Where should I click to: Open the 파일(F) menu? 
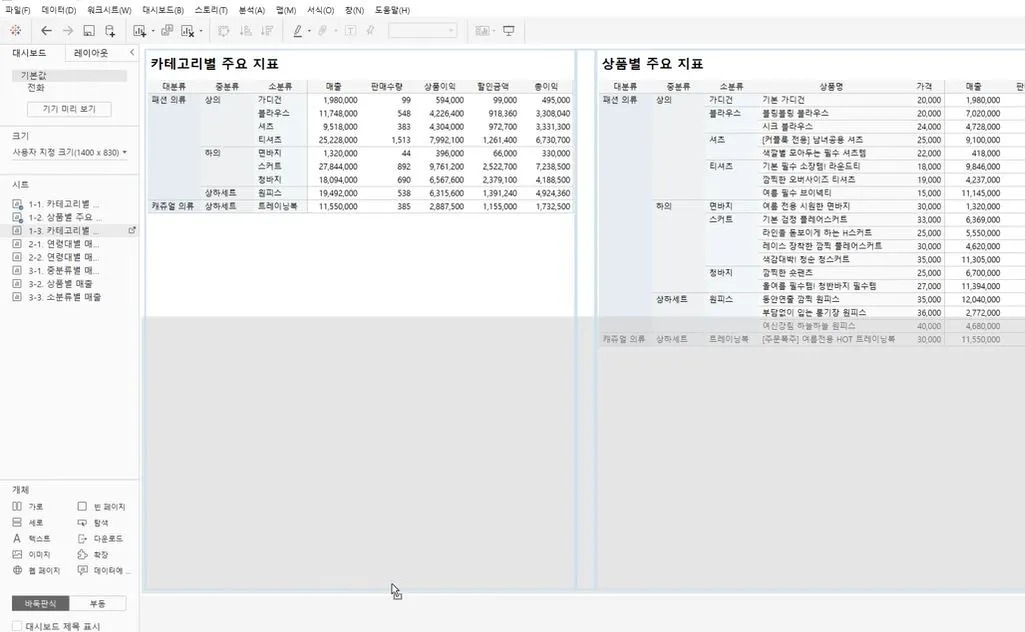(18, 10)
